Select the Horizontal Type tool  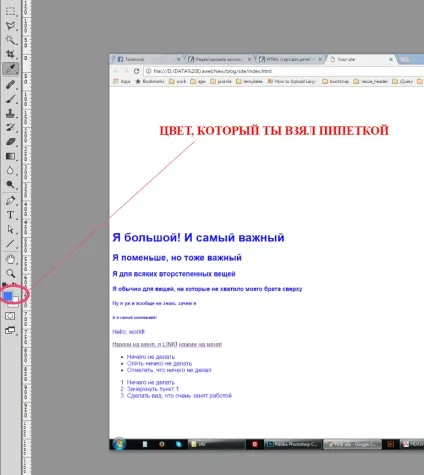point(10,215)
